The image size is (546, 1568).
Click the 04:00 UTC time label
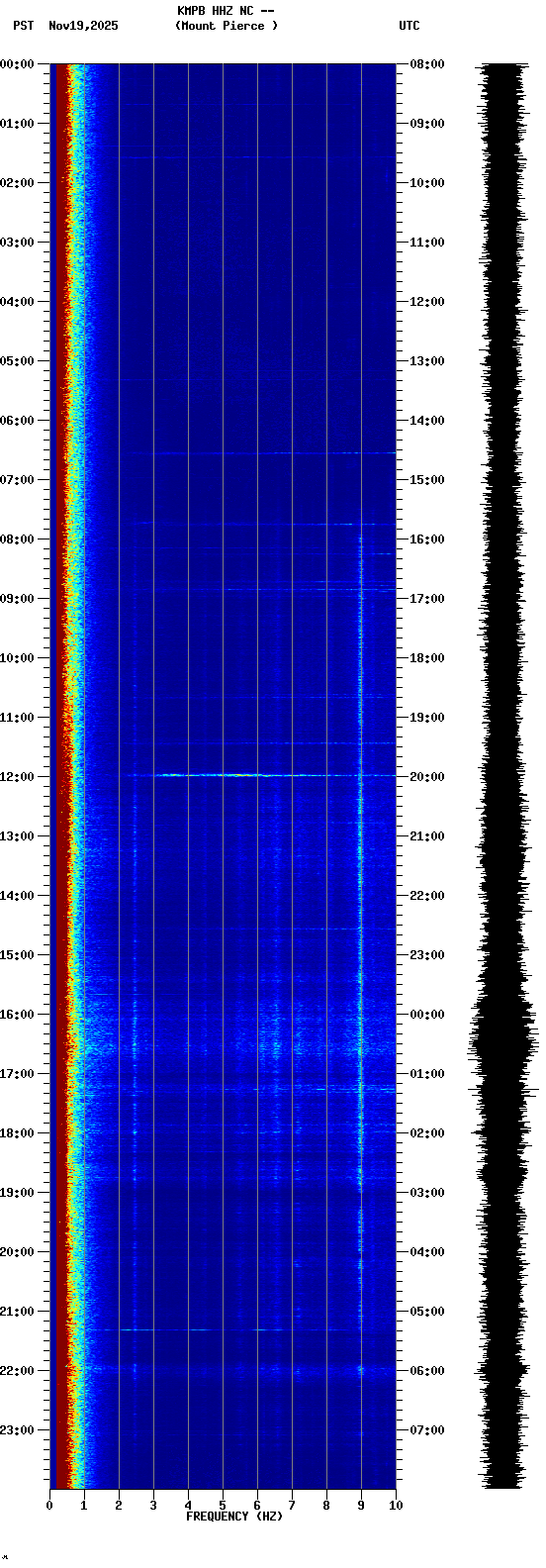point(427,1252)
